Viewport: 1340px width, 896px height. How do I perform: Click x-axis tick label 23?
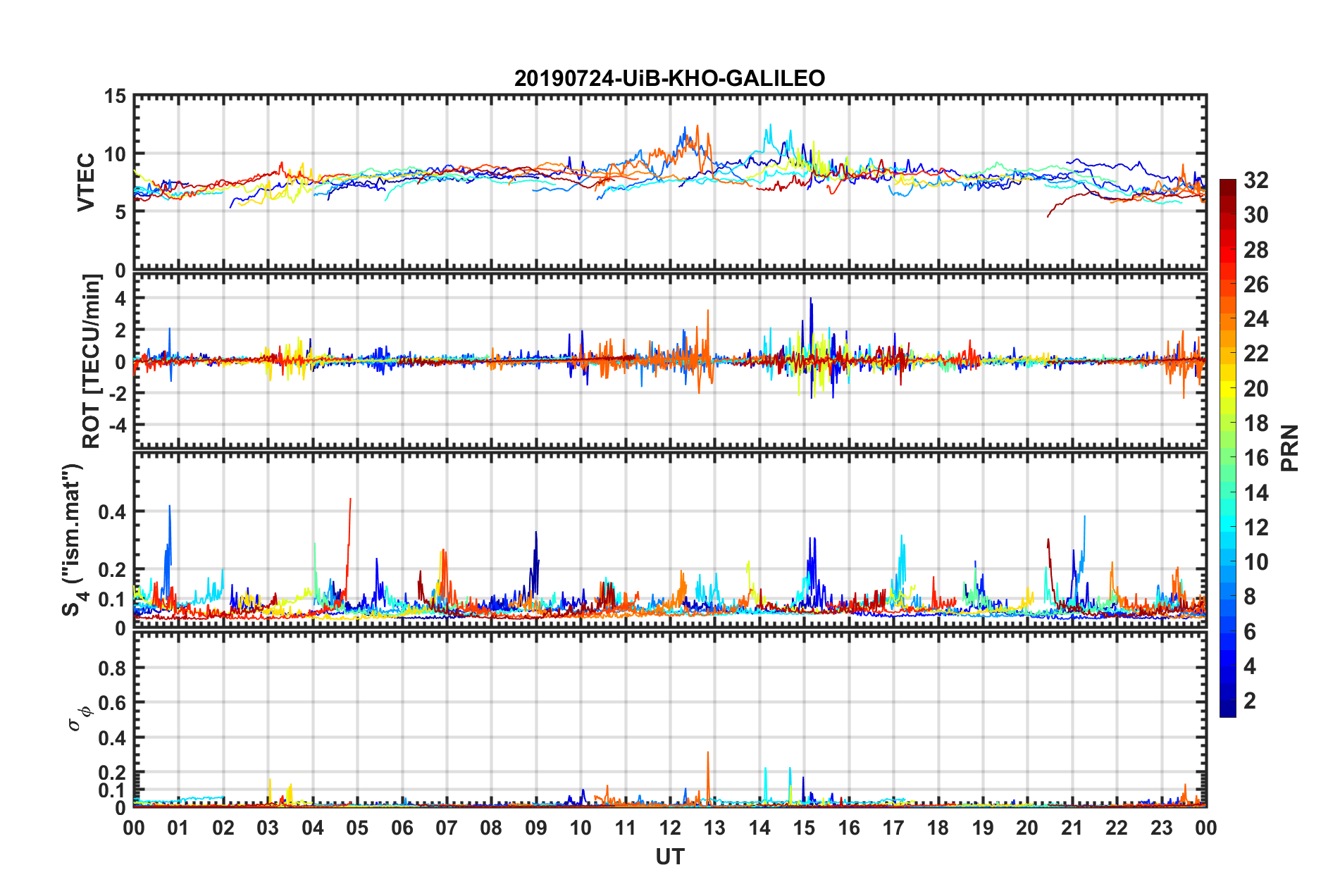coord(1161,828)
